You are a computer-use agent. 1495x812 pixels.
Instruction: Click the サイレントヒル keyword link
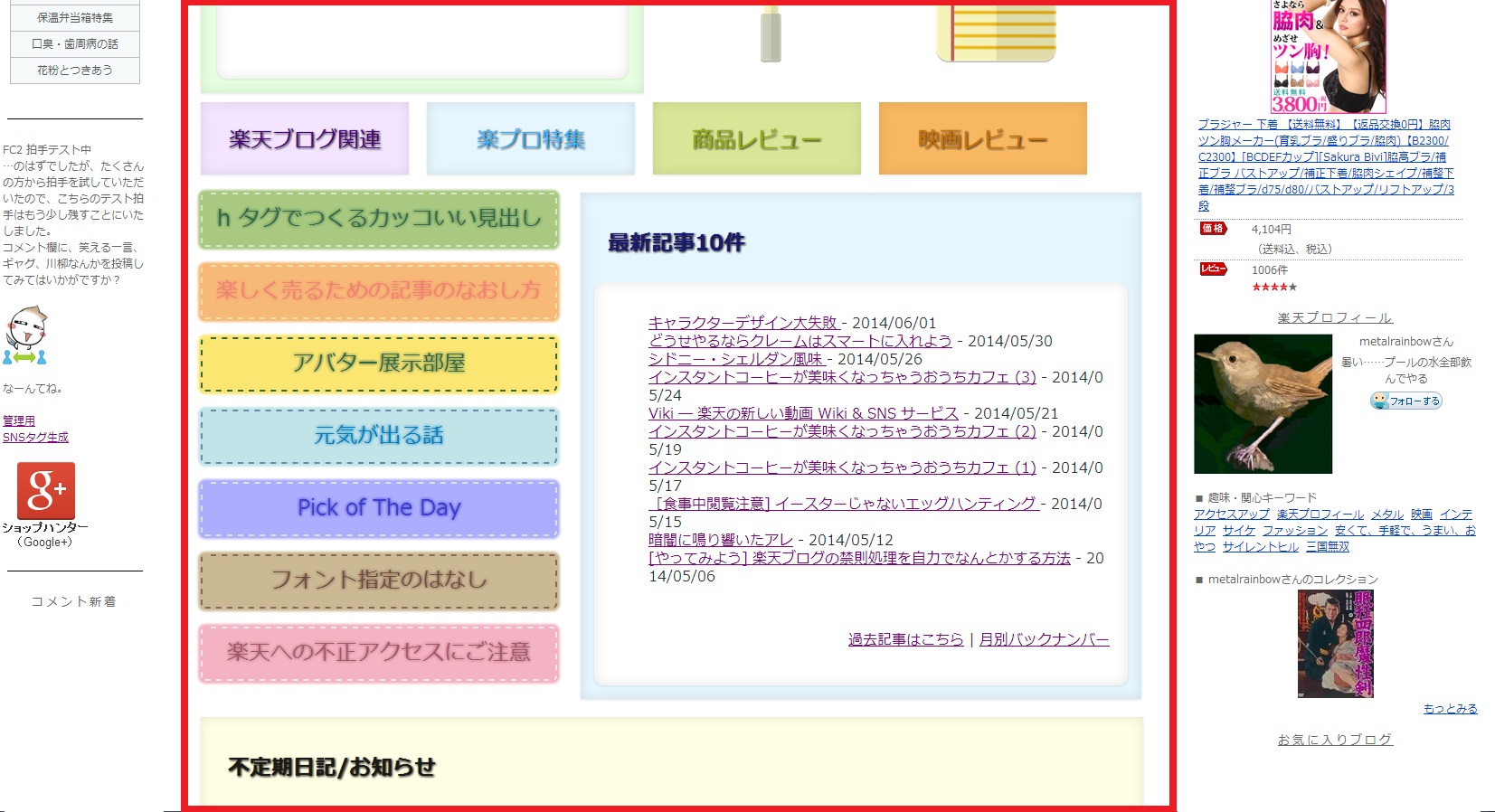1261,546
